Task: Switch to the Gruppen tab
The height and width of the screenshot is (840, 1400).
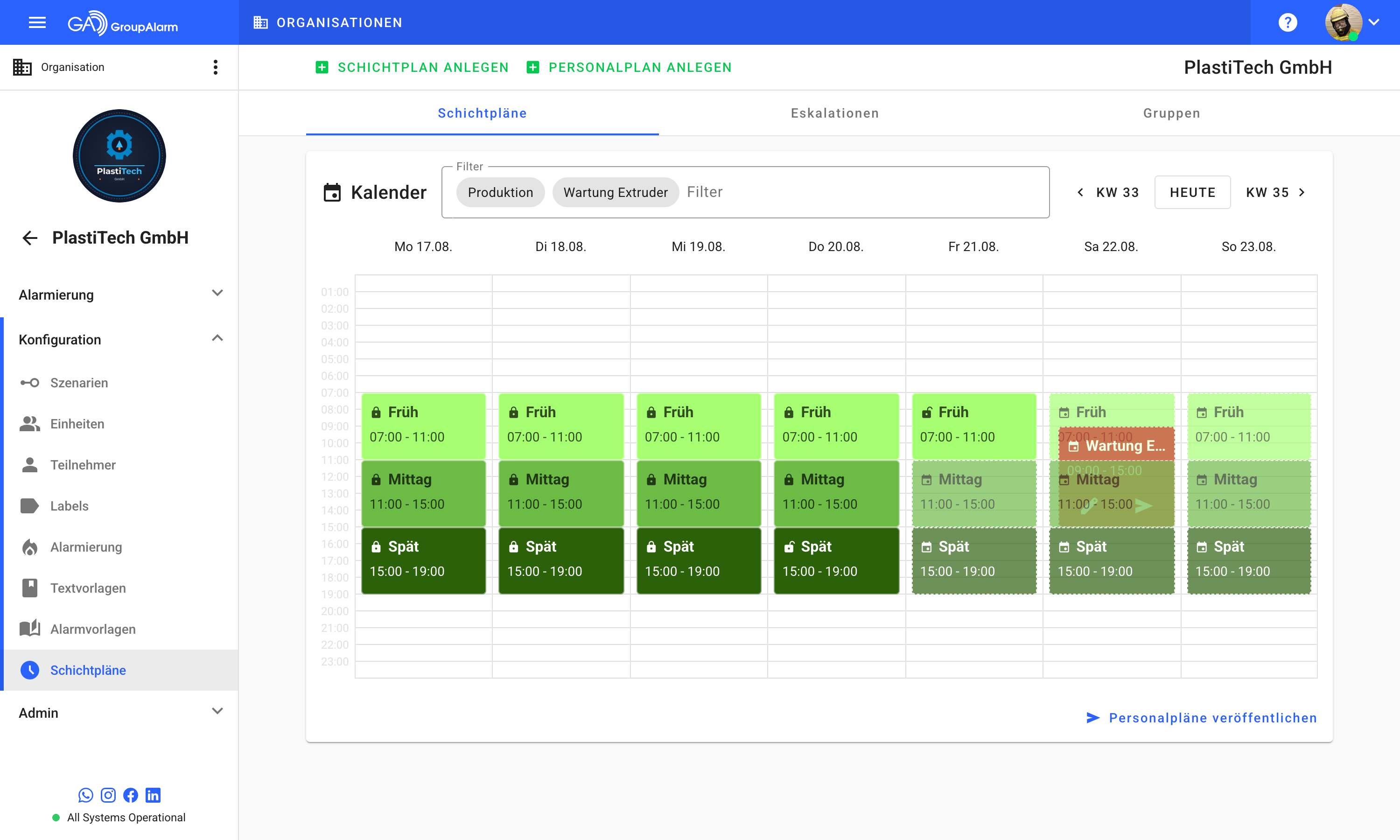Action: (x=1171, y=113)
